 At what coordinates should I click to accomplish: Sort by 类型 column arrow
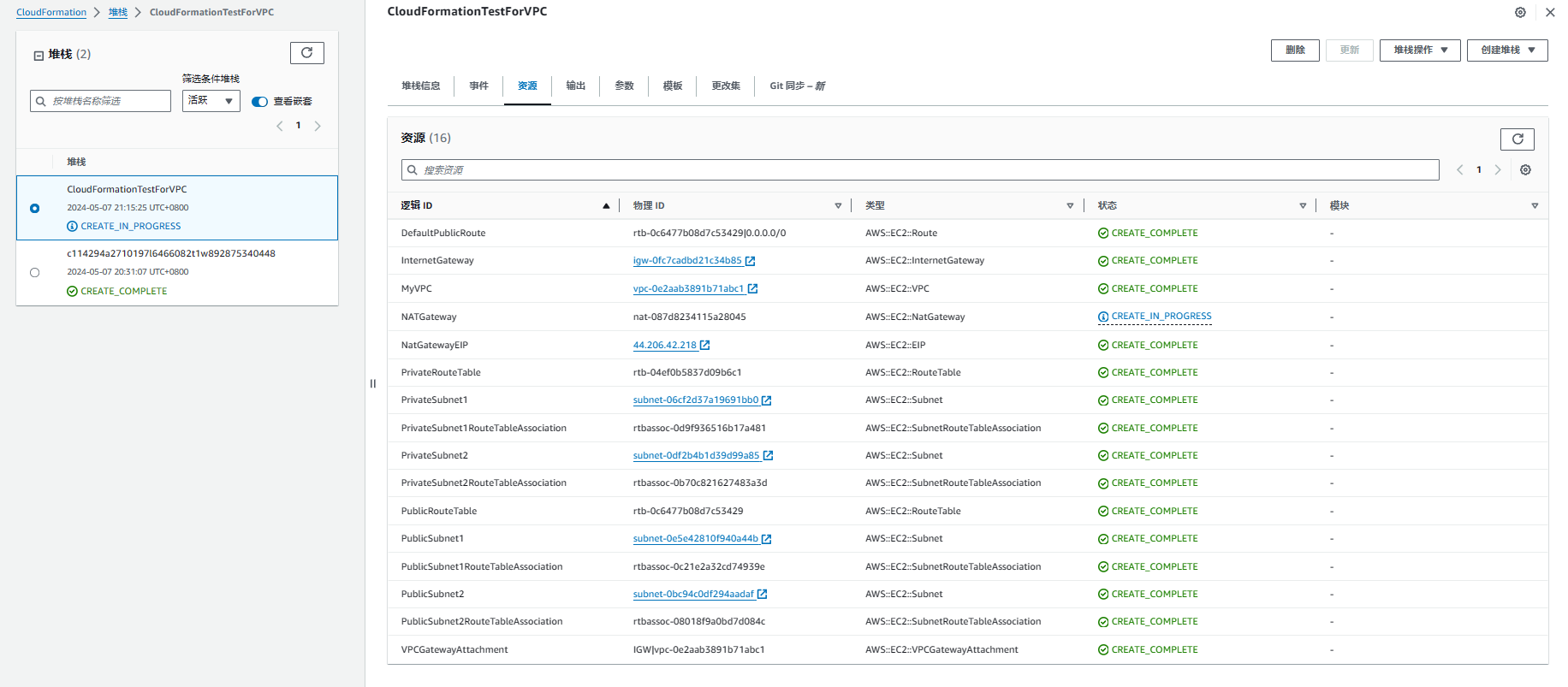click(1070, 206)
